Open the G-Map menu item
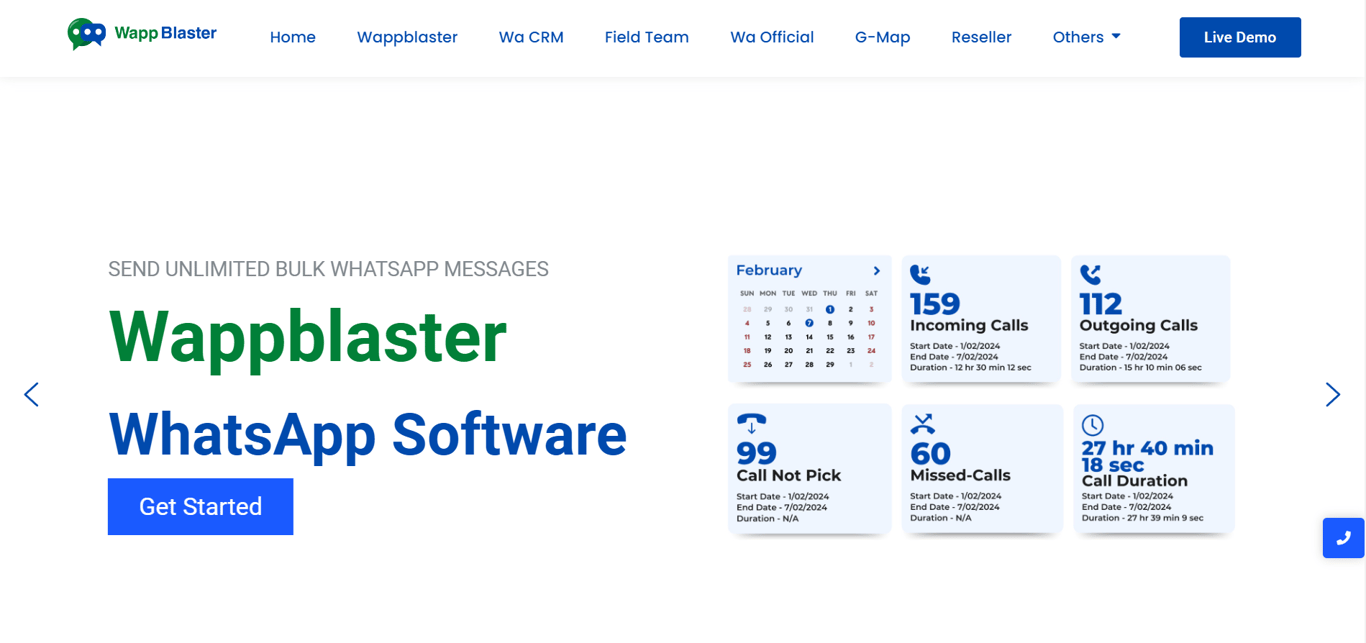 (x=882, y=37)
